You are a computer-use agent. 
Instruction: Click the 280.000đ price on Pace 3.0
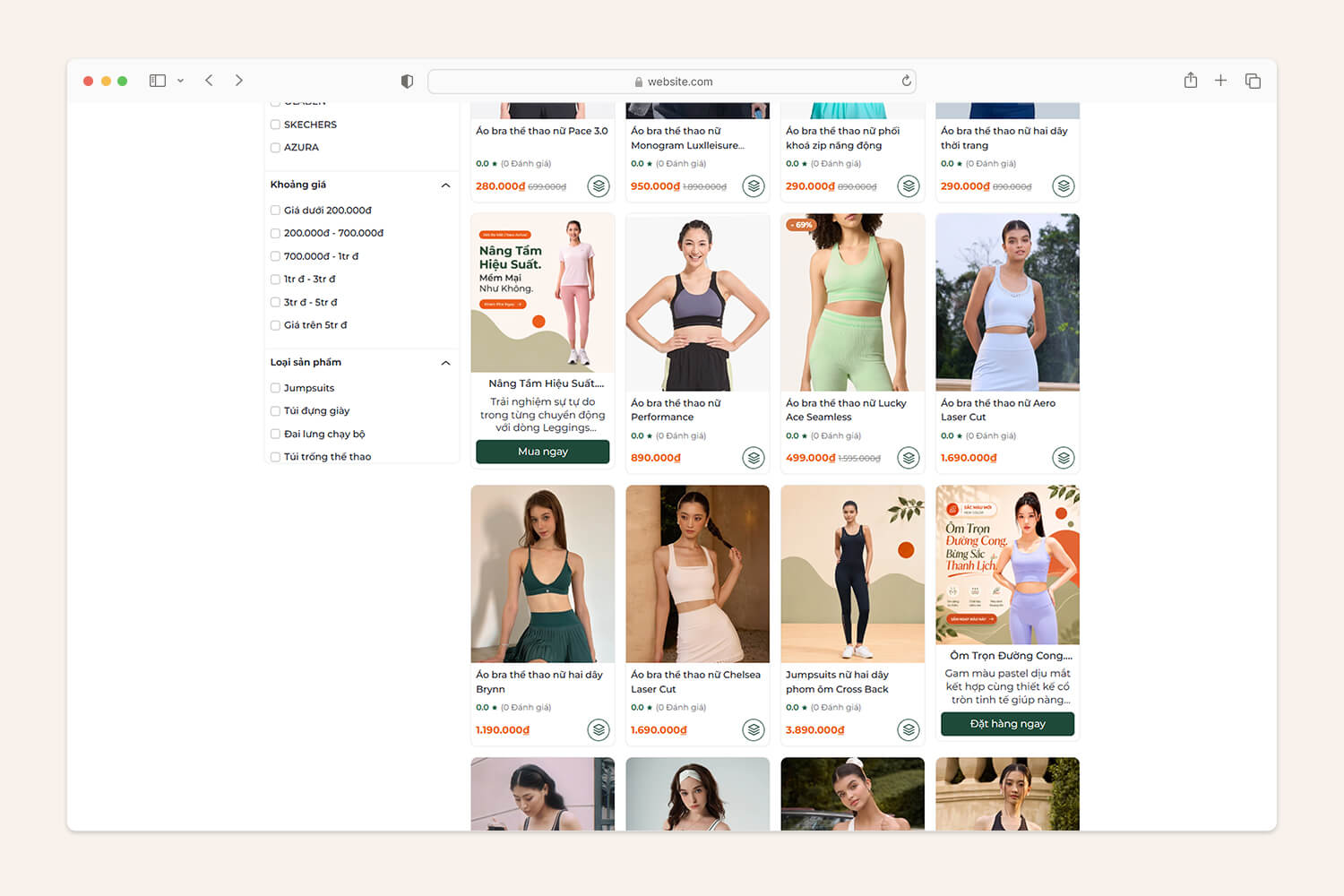point(501,186)
